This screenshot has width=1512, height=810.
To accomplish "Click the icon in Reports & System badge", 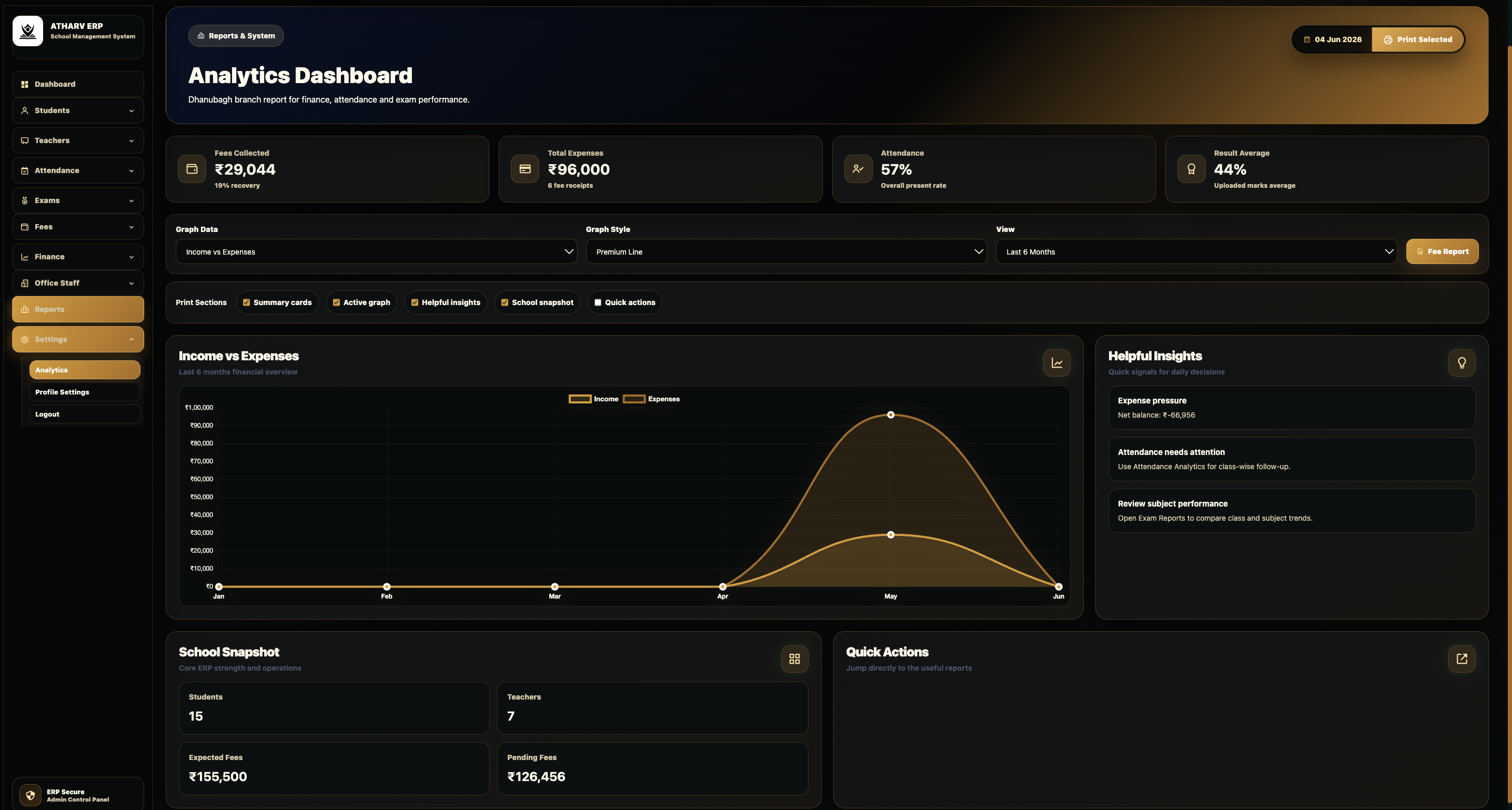I will [x=201, y=36].
